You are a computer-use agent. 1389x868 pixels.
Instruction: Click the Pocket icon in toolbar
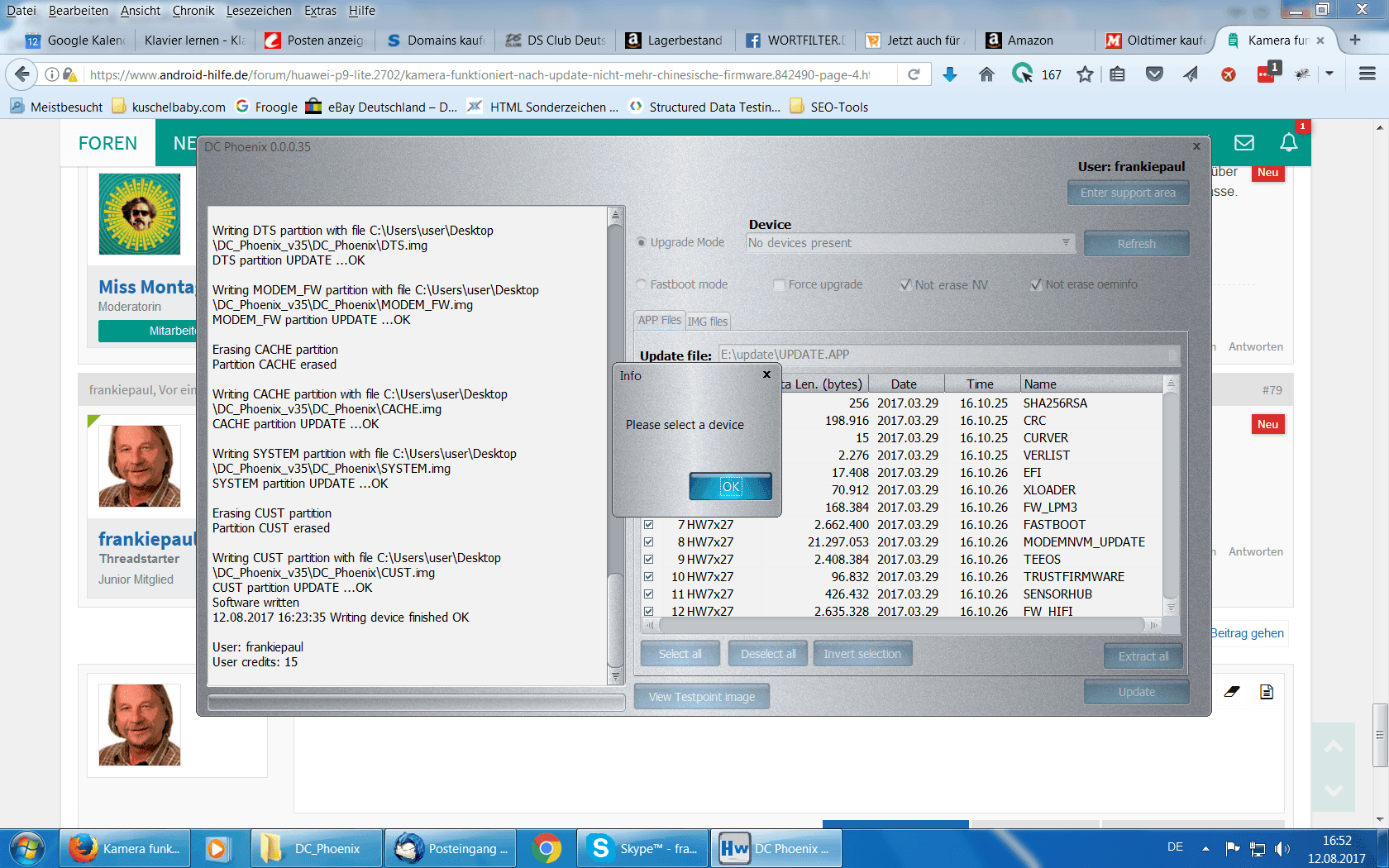1154,74
